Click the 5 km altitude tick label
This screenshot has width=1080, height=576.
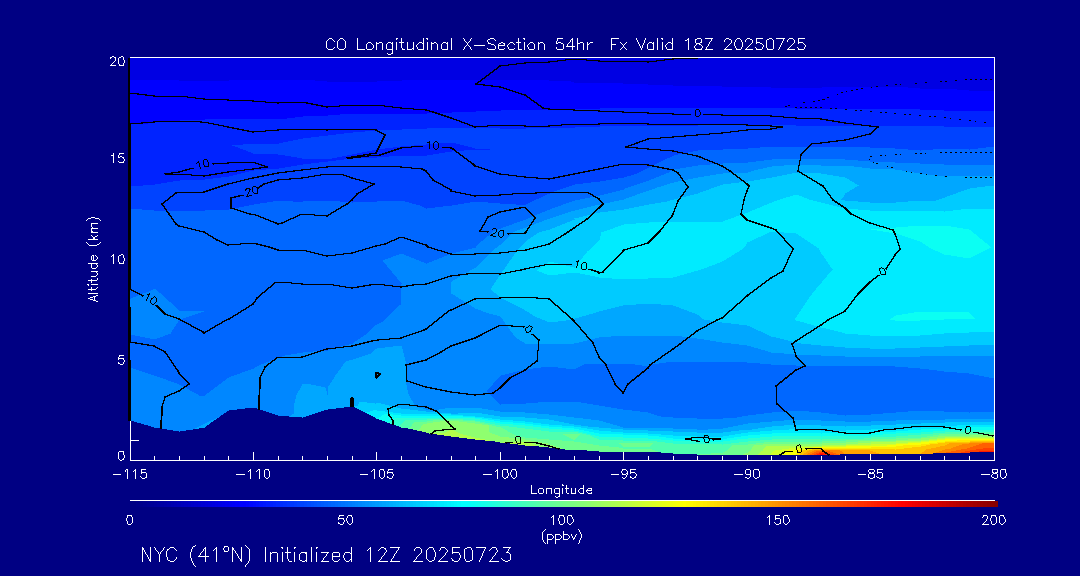pos(121,358)
